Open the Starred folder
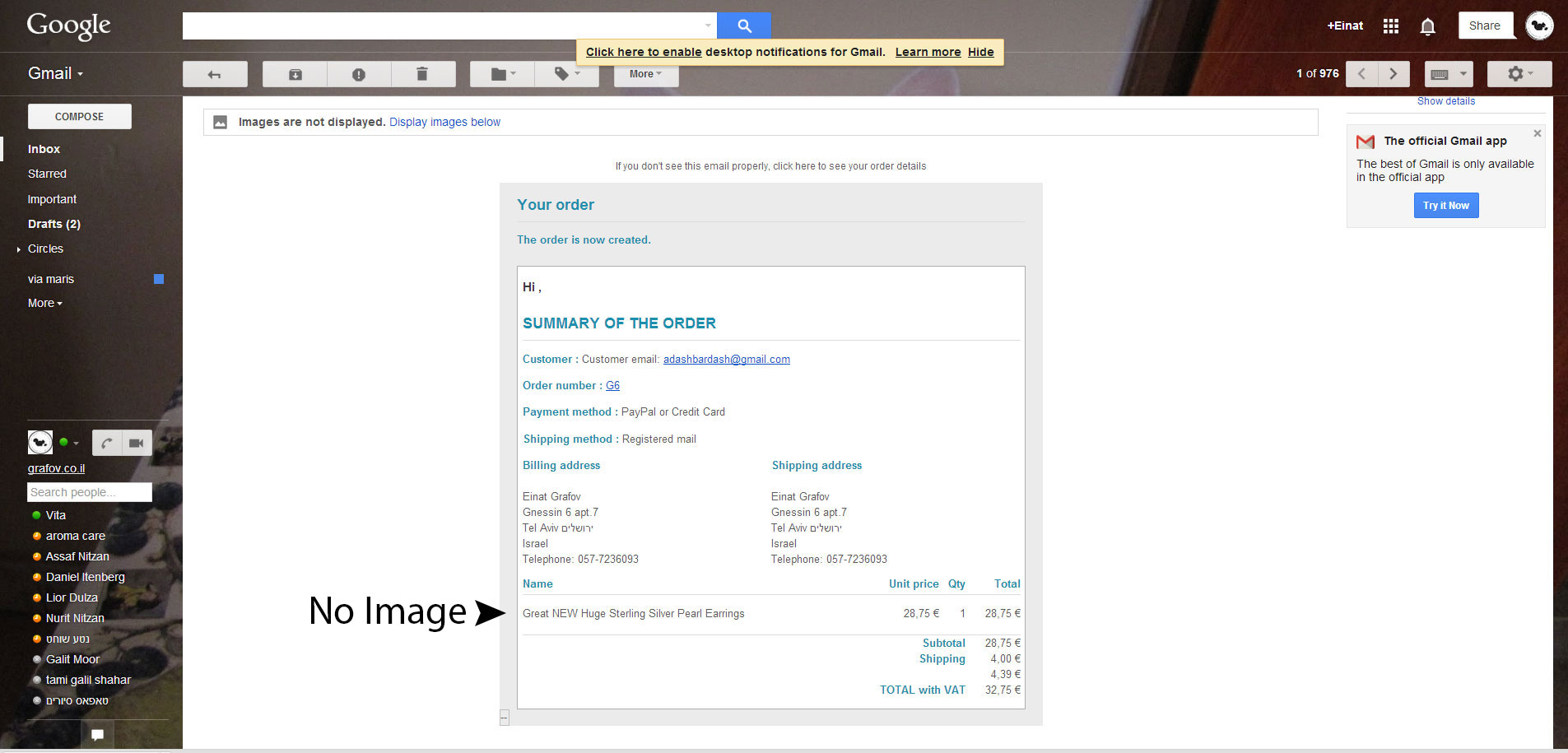Image resolution: width=1568 pixels, height=753 pixels. click(x=47, y=174)
